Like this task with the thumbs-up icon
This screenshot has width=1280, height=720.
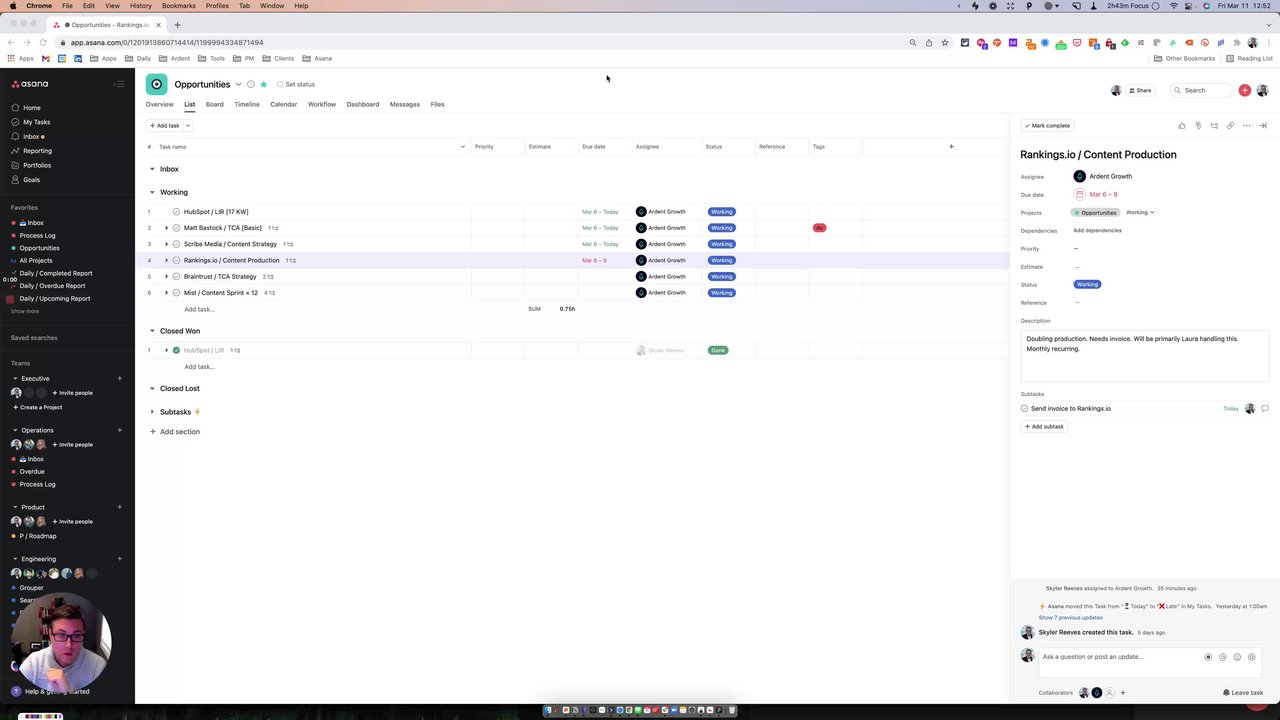[1182, 126]
